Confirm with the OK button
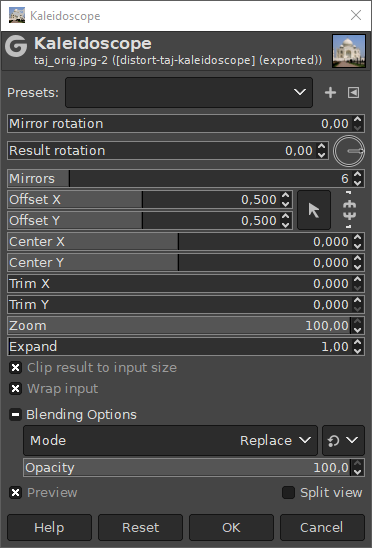This screenshot has width=372, height=548. tap(231, 527)
